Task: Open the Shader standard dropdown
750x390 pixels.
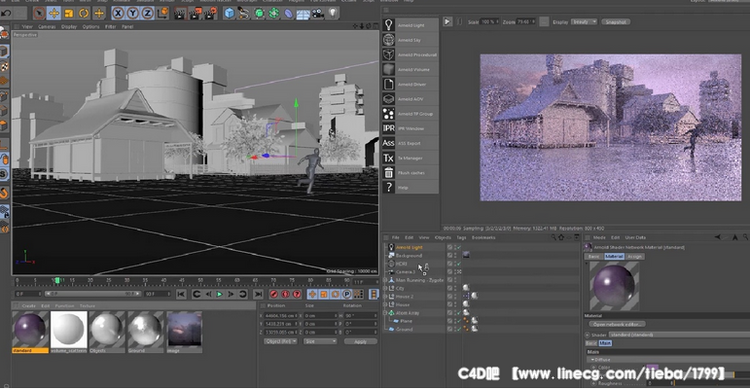Action: 679,334
